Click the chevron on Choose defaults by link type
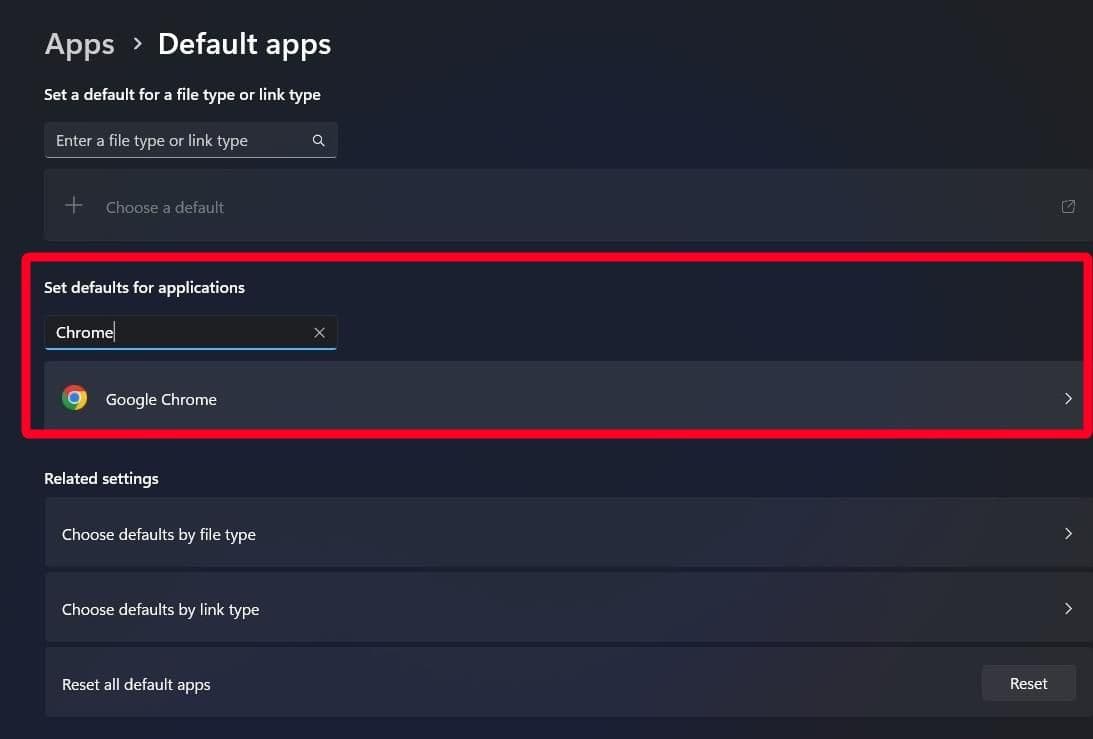The height and width of the screenshot is (739, 1093). [x=1067, y=608]
